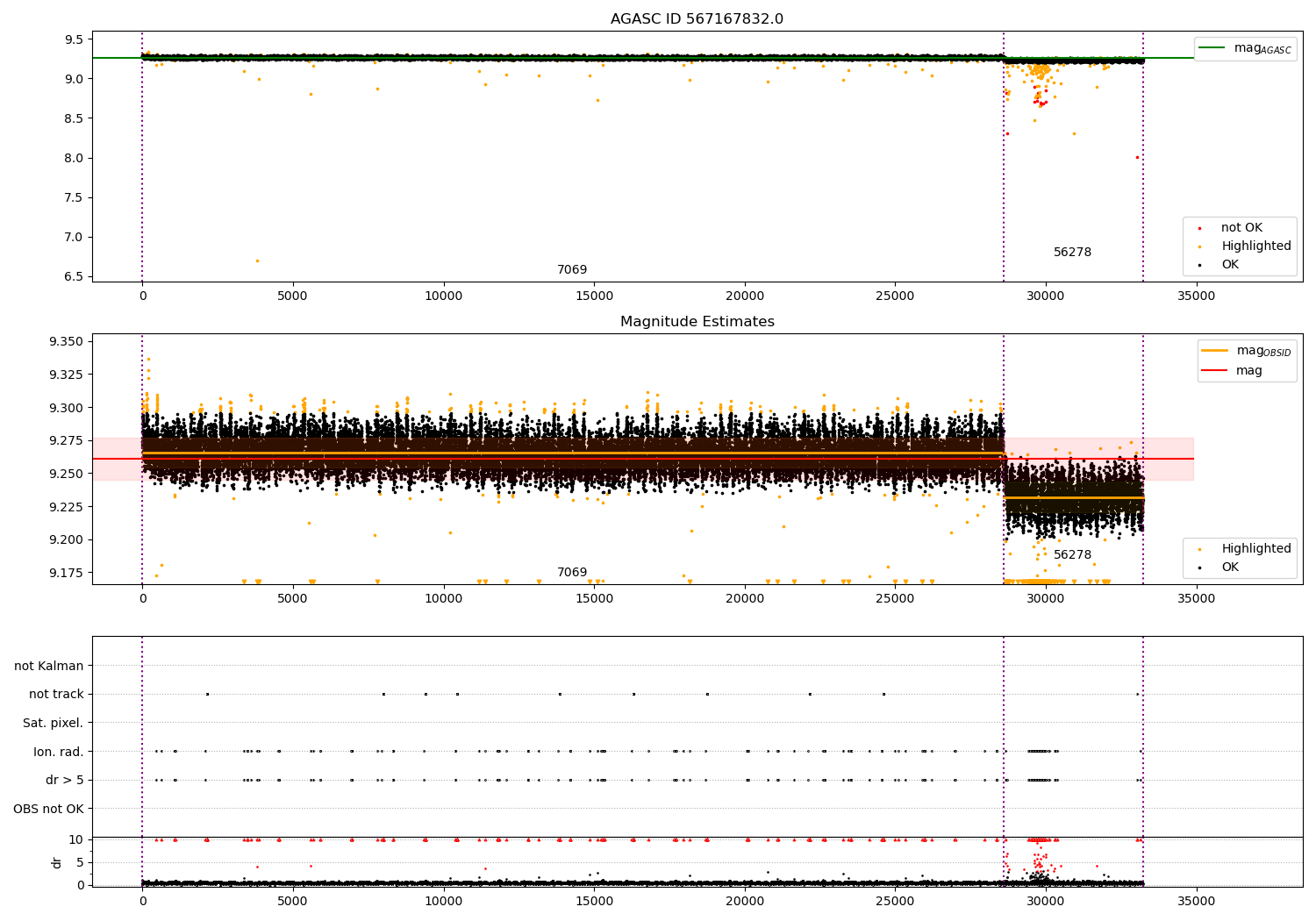
Task: Click '30000' x-axis tick in bottom plot
Action: [x=1046, y=901]
